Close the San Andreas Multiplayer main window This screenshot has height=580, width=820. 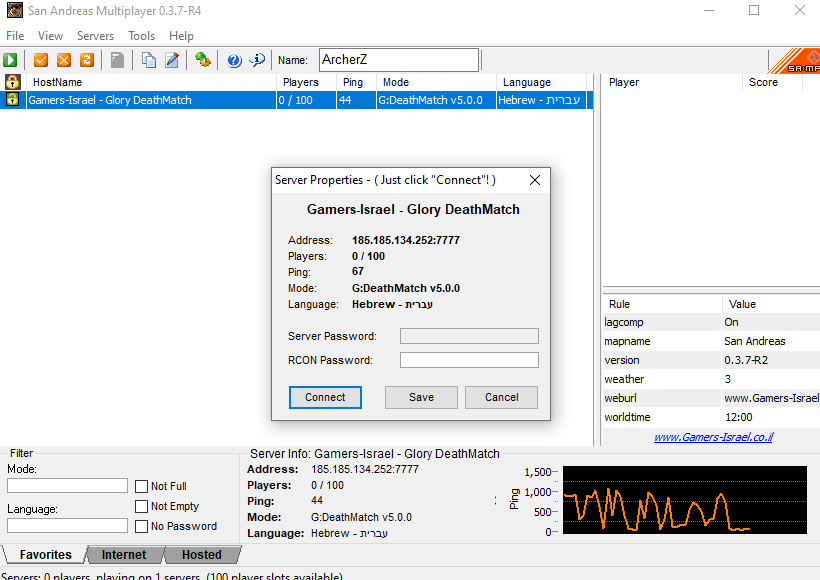(x=800, y=10)
